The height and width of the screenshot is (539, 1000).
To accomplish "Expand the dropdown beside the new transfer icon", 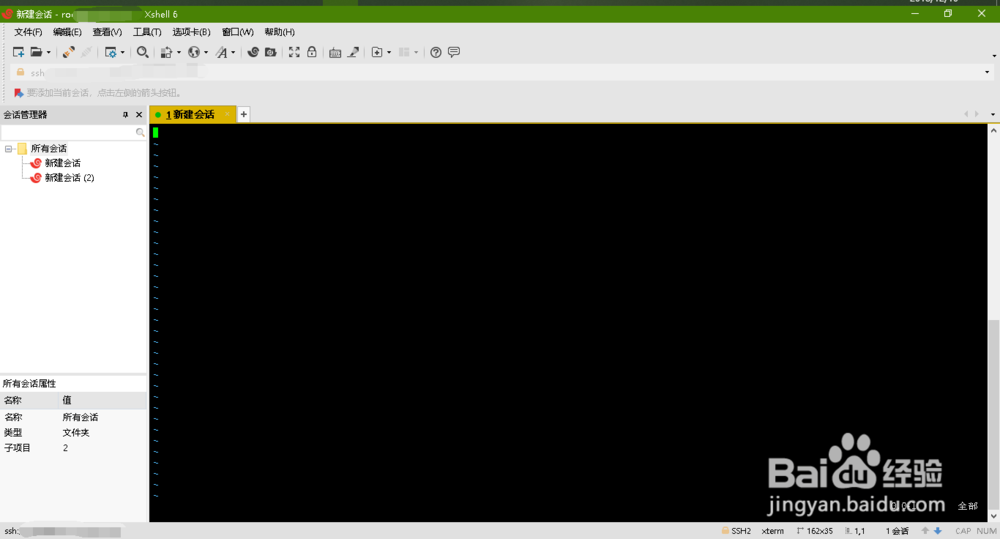I will coord(389,52).
